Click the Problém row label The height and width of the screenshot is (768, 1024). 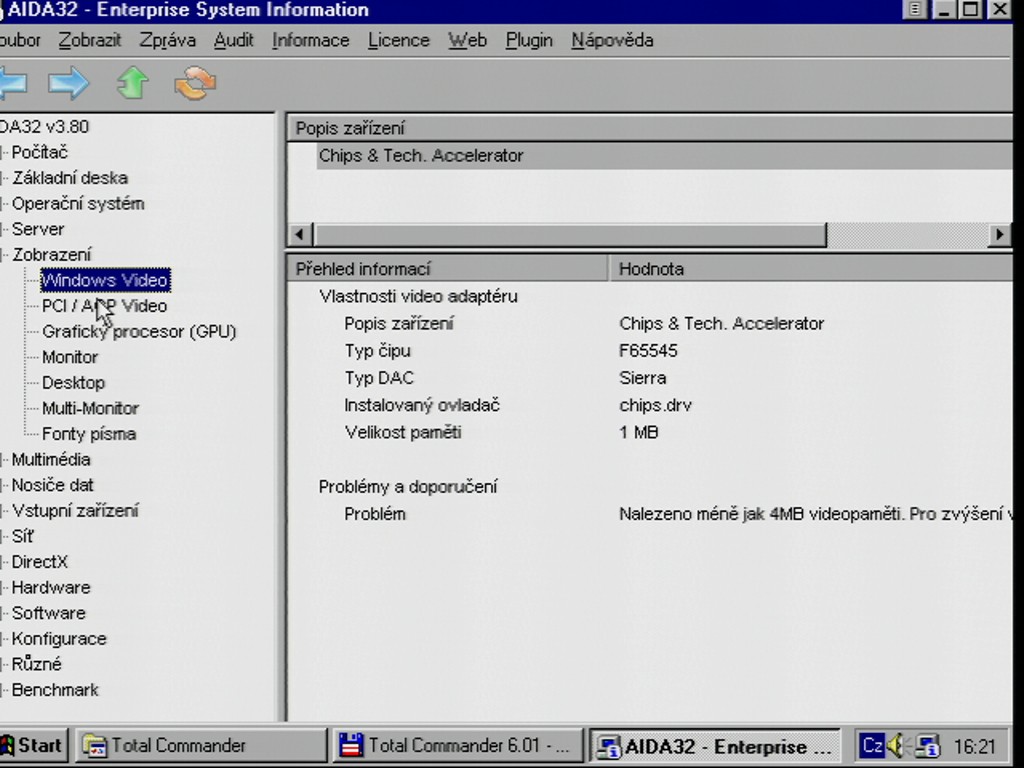point(375,514)
